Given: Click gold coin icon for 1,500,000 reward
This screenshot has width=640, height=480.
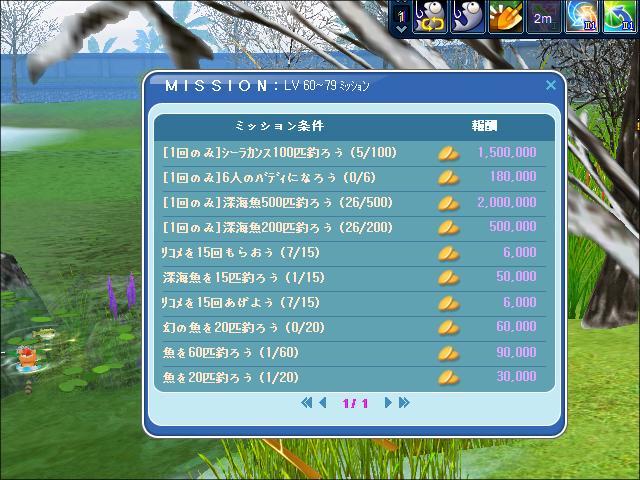Looking at the screenshot, I should tap(448, 153).
